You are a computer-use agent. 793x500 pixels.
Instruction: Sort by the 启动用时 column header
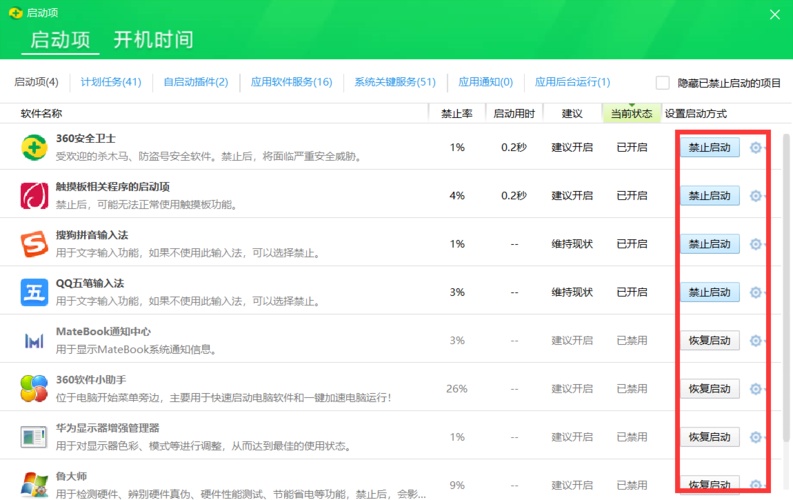pyautogui.click(x=514, y=114)
